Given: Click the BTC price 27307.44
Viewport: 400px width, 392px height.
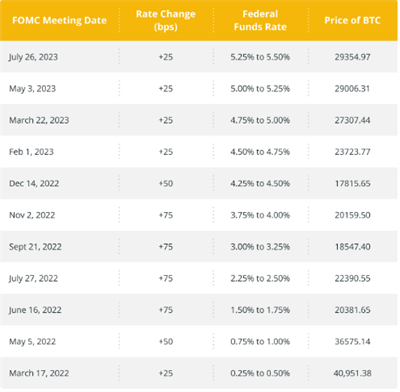Looking at the screenshot, I should 352,120.
